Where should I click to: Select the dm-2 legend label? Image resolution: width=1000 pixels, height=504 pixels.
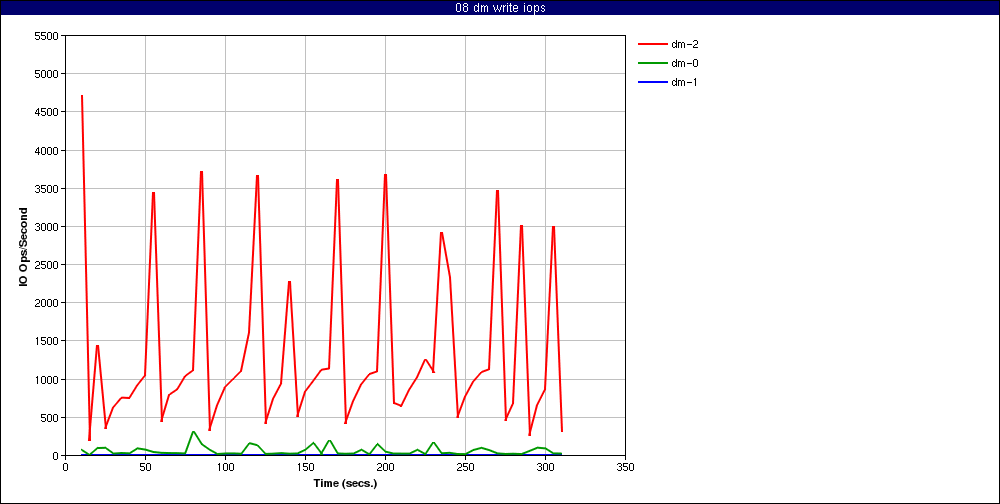click(684, 44)
